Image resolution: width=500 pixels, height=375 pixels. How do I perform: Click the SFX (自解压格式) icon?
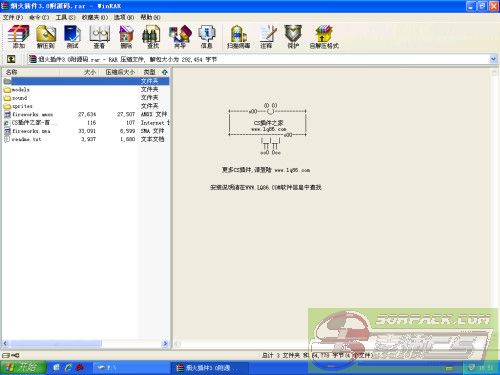click(x=324, y=37)
